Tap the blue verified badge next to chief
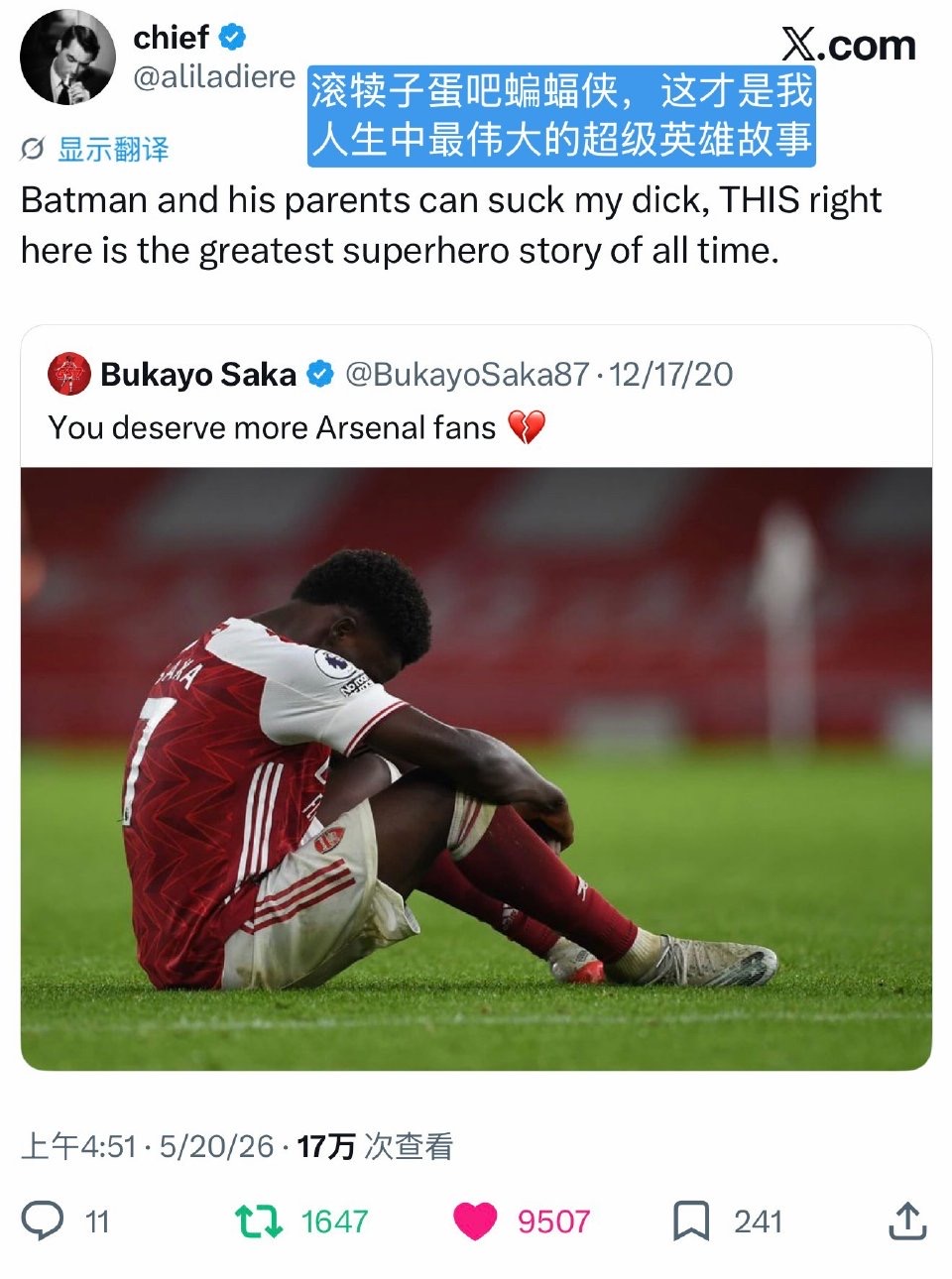The height and width of the screenshot is (1279, 952). coord(233,38)
